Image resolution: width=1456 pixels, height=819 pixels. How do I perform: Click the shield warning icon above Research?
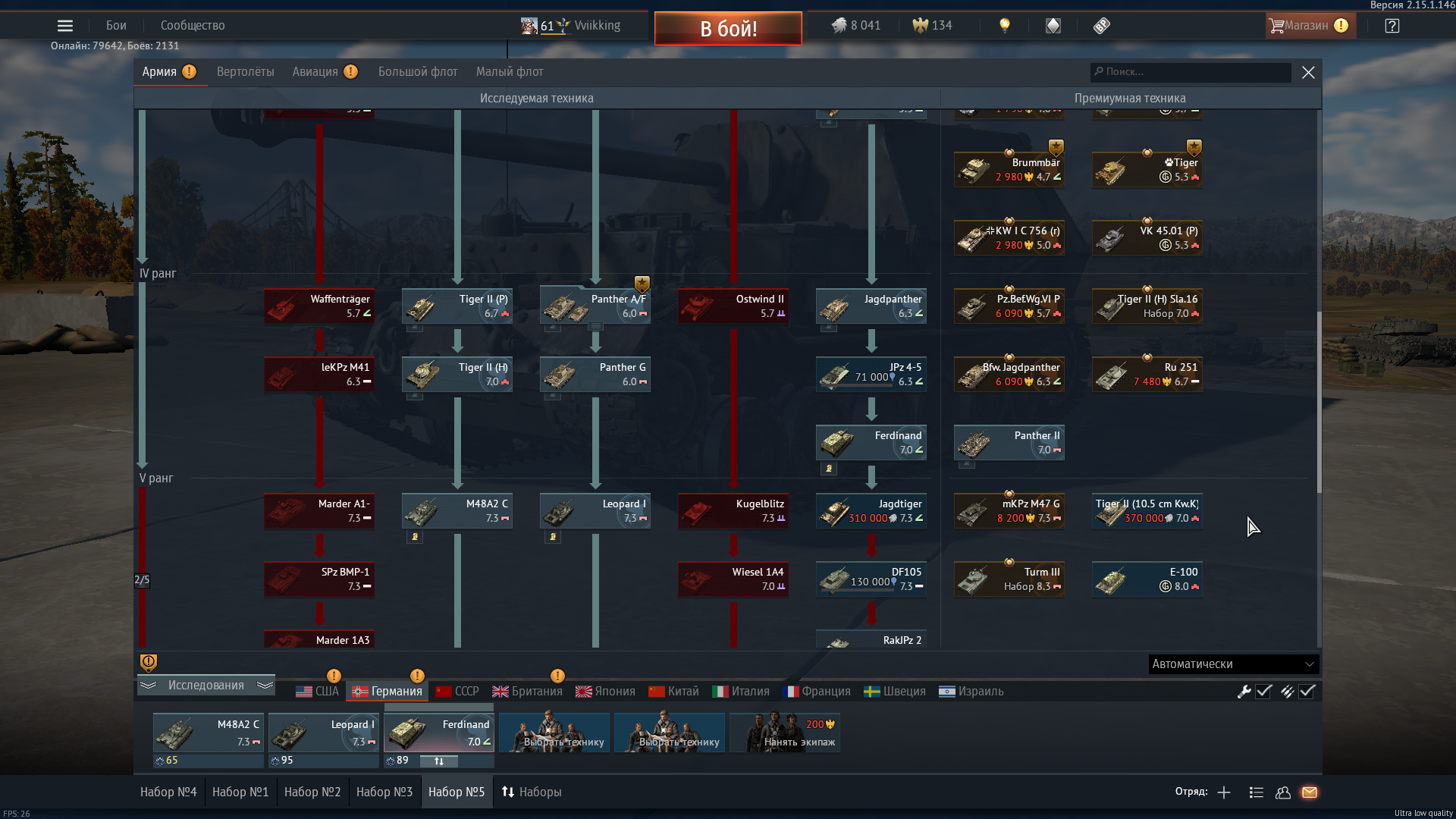[x=149, y=663]
